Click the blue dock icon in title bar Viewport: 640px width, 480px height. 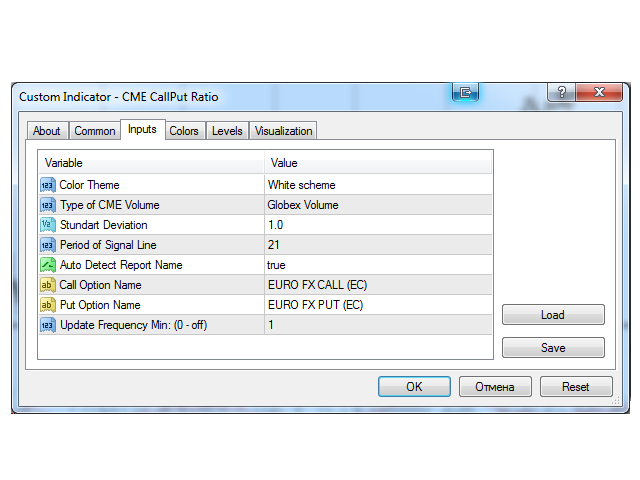click(x=465, y=92)
